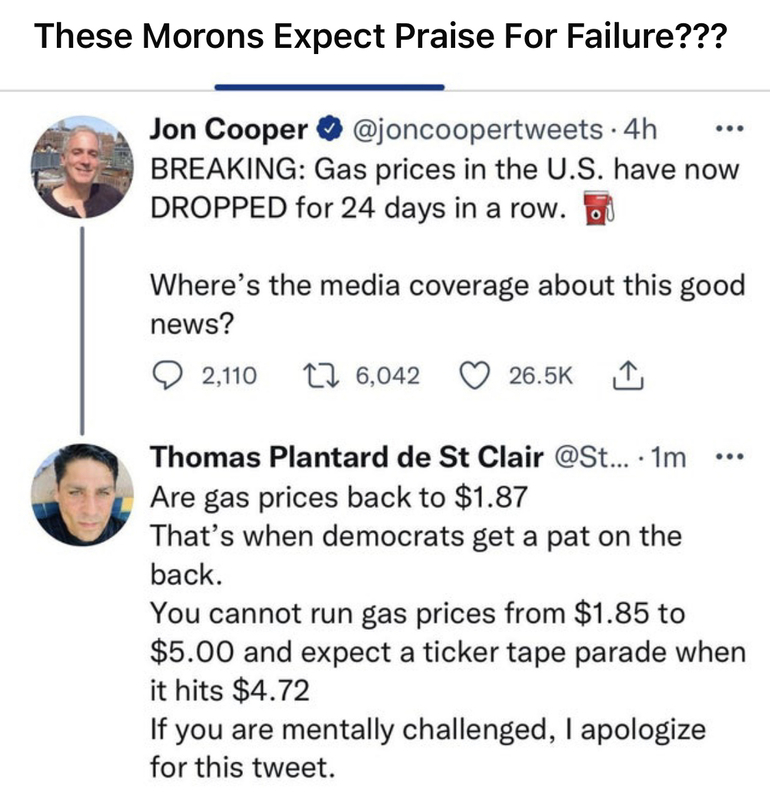This screenshot has height=800, width=770.
Task: Click Jon Cooper's blue verified badge
Action: click(x=330, y=130)
